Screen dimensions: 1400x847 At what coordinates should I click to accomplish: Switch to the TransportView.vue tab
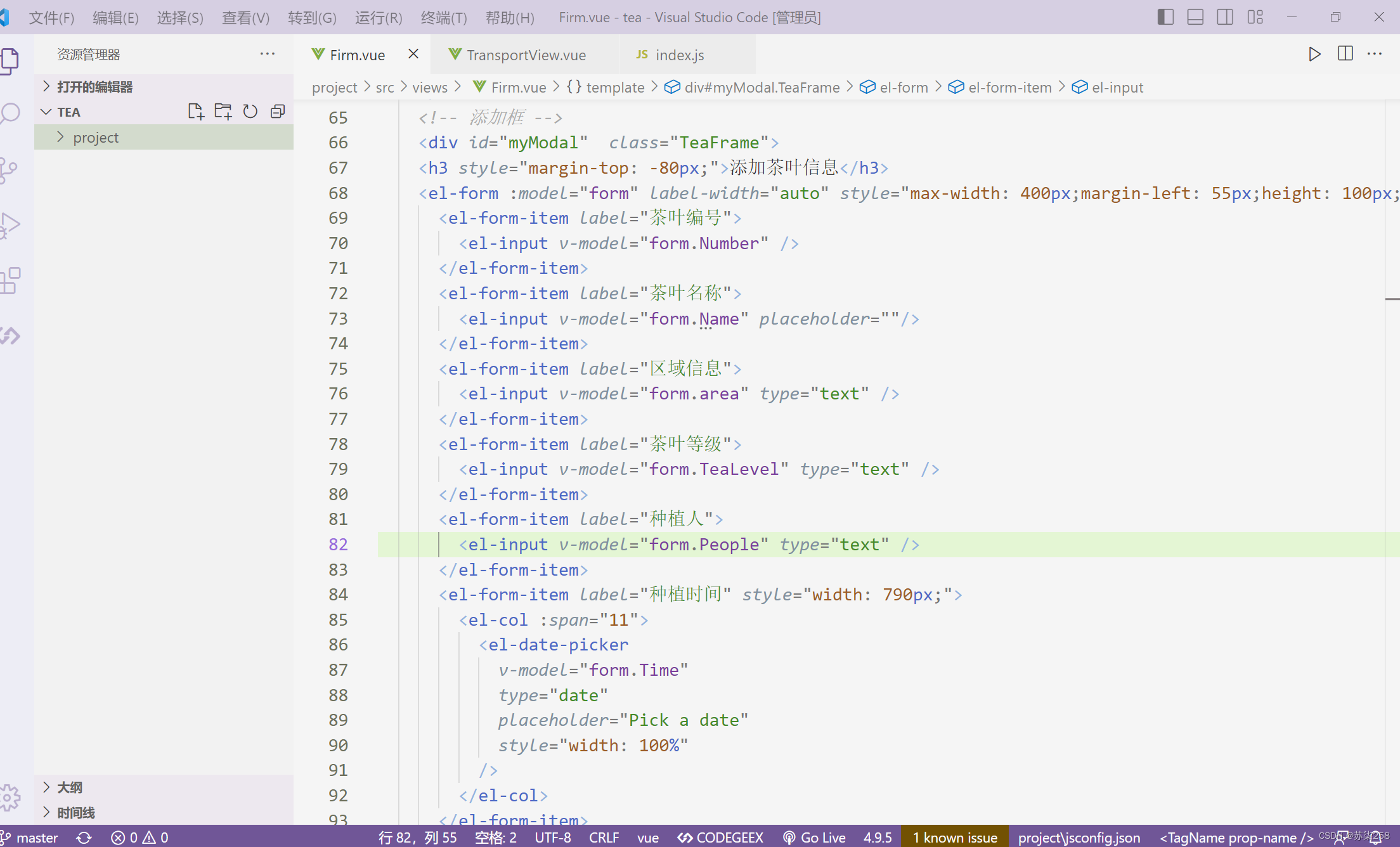[x=525, y=55]
